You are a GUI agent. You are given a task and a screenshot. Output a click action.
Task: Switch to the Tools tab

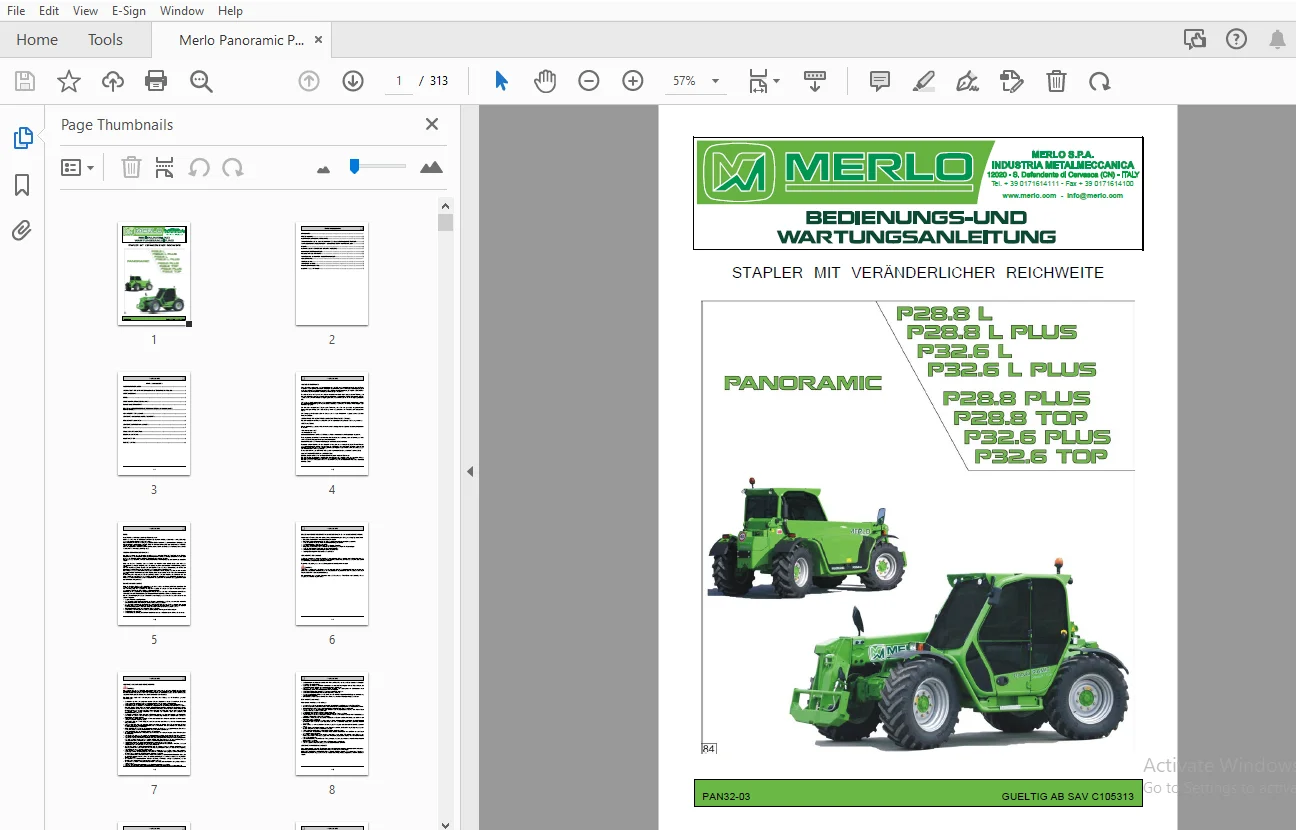pos(105,40)
